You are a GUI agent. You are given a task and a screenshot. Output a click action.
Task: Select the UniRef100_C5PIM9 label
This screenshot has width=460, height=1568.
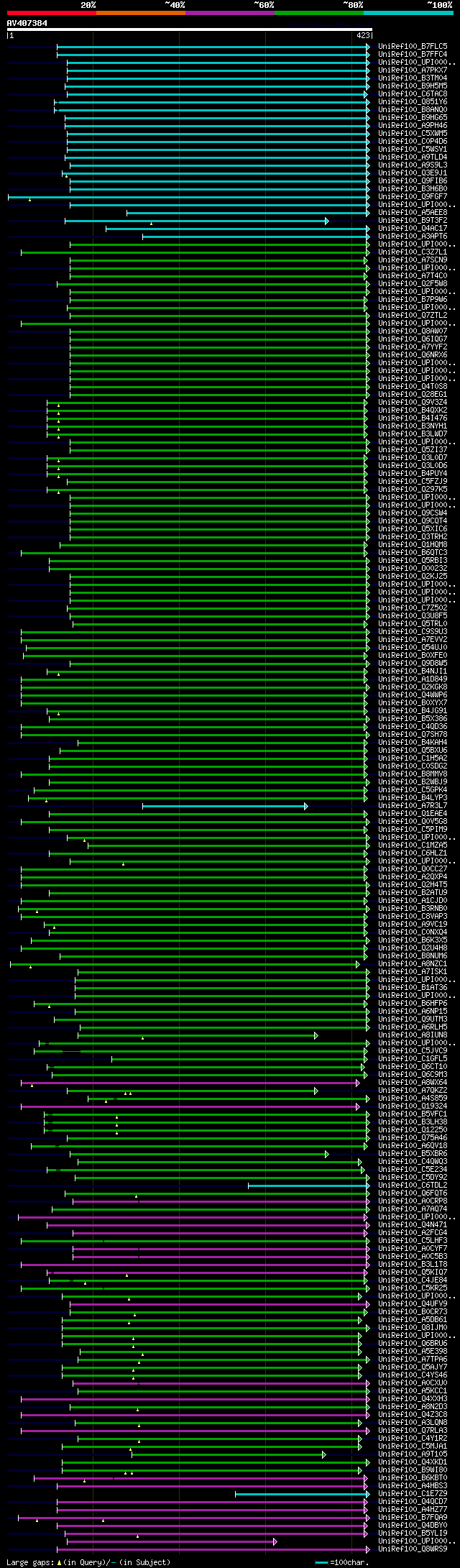[x=413, y=830]
